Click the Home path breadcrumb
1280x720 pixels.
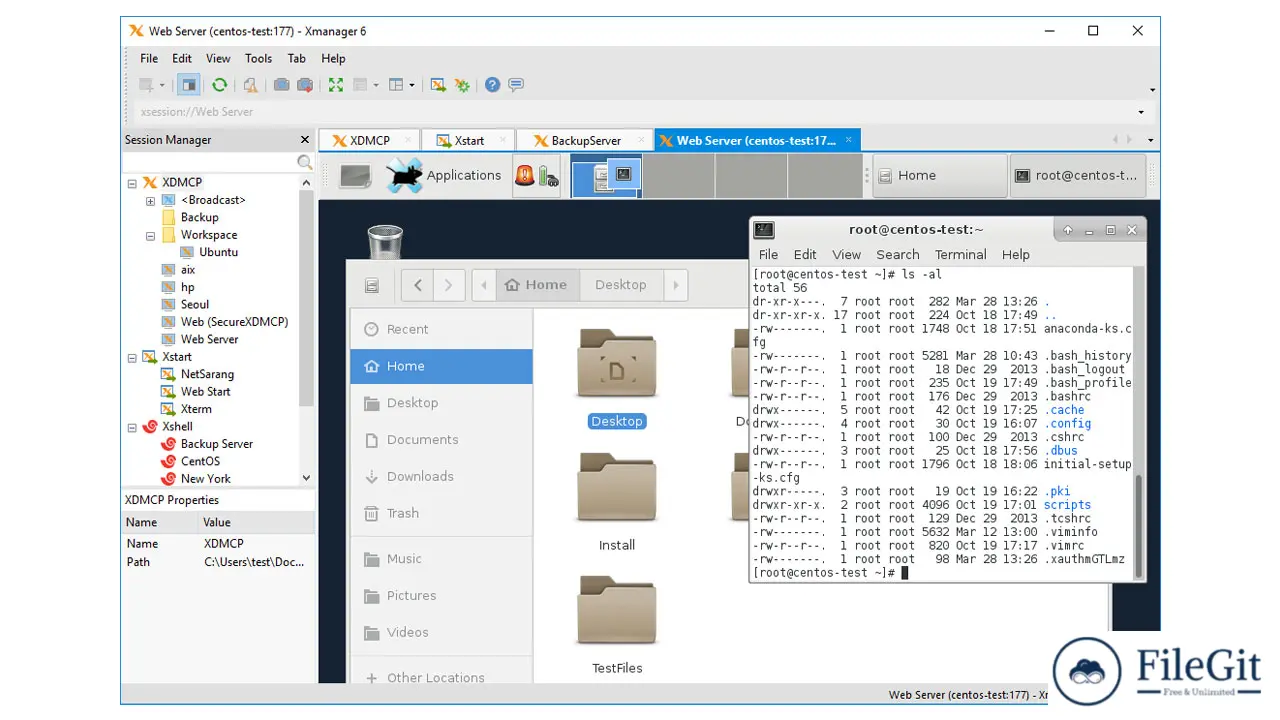point(536,285)
